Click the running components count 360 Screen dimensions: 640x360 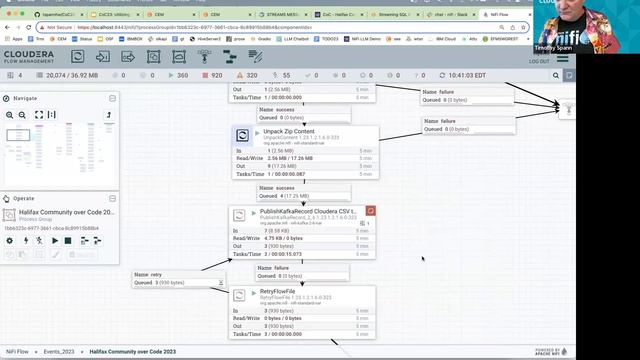[178, 76]
